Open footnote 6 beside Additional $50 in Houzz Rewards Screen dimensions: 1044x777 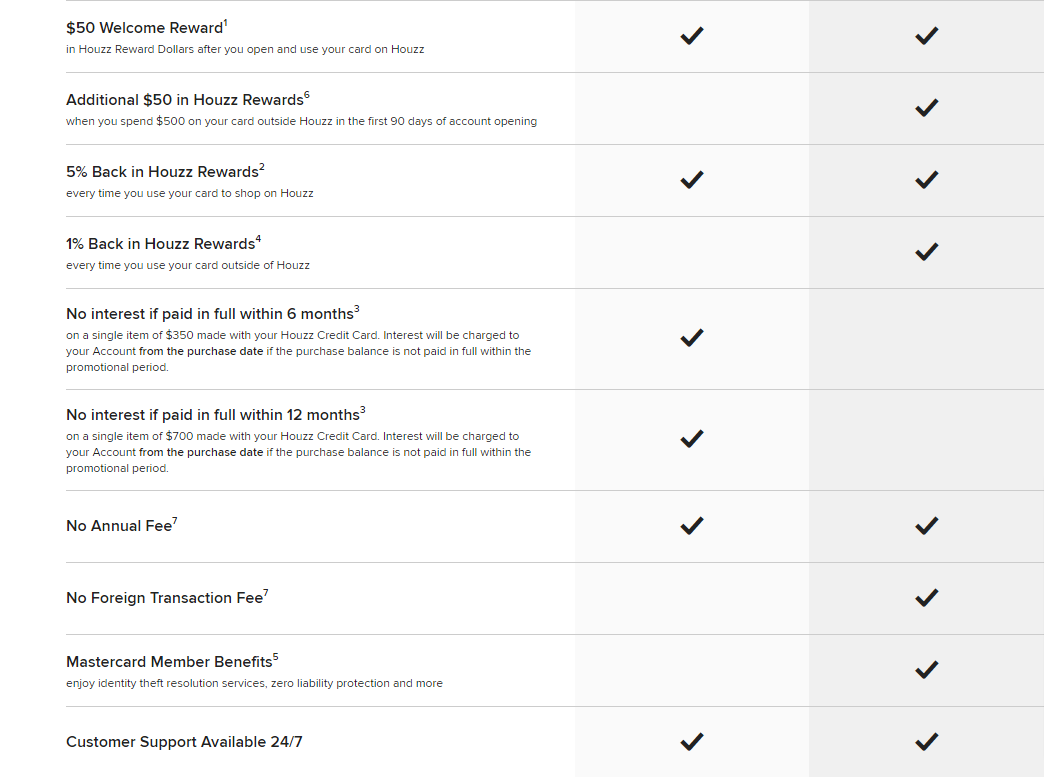(307, 94)
